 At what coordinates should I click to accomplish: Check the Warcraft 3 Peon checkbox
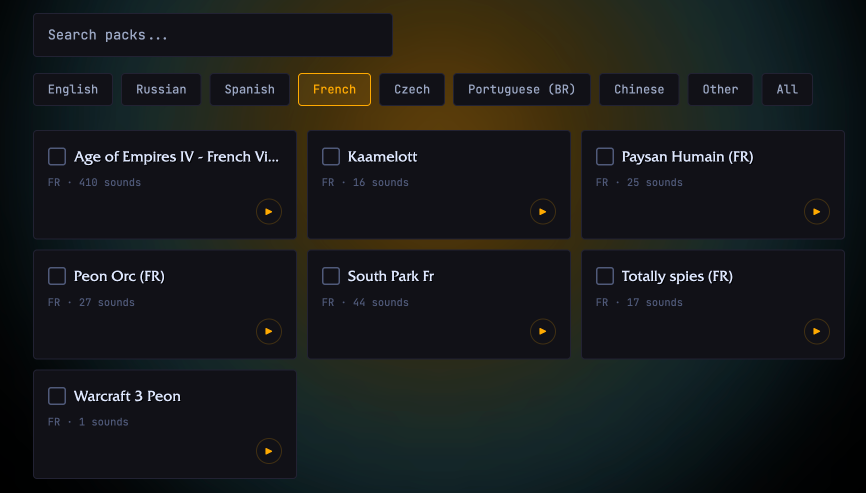[x=57, y=396]
